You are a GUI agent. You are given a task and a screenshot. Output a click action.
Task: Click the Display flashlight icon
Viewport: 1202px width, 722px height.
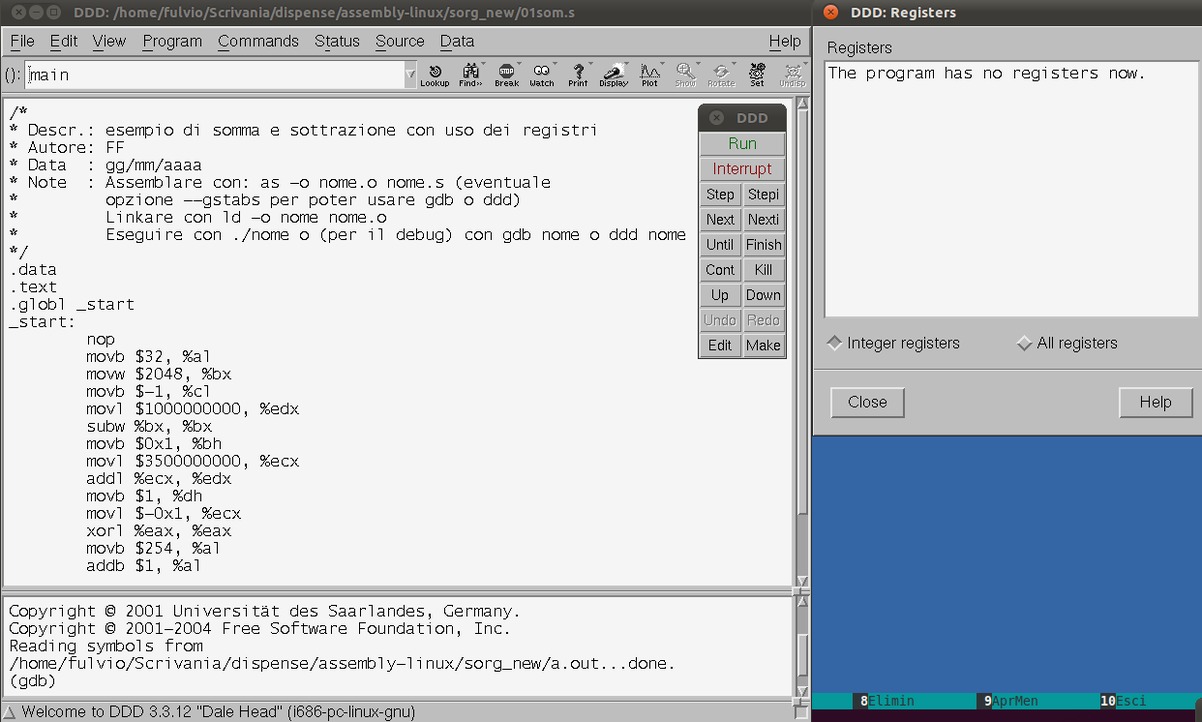[613, 75]
